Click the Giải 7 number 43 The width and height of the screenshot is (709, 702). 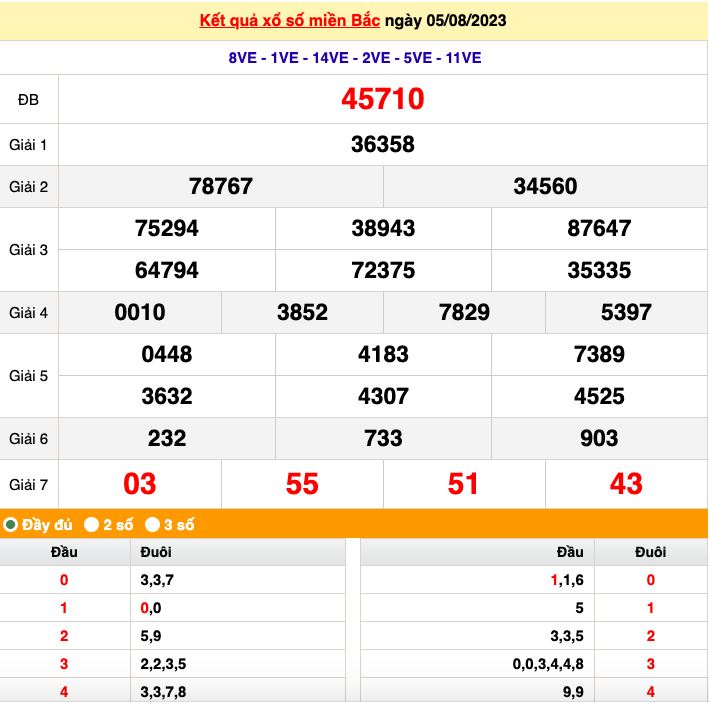626,484
